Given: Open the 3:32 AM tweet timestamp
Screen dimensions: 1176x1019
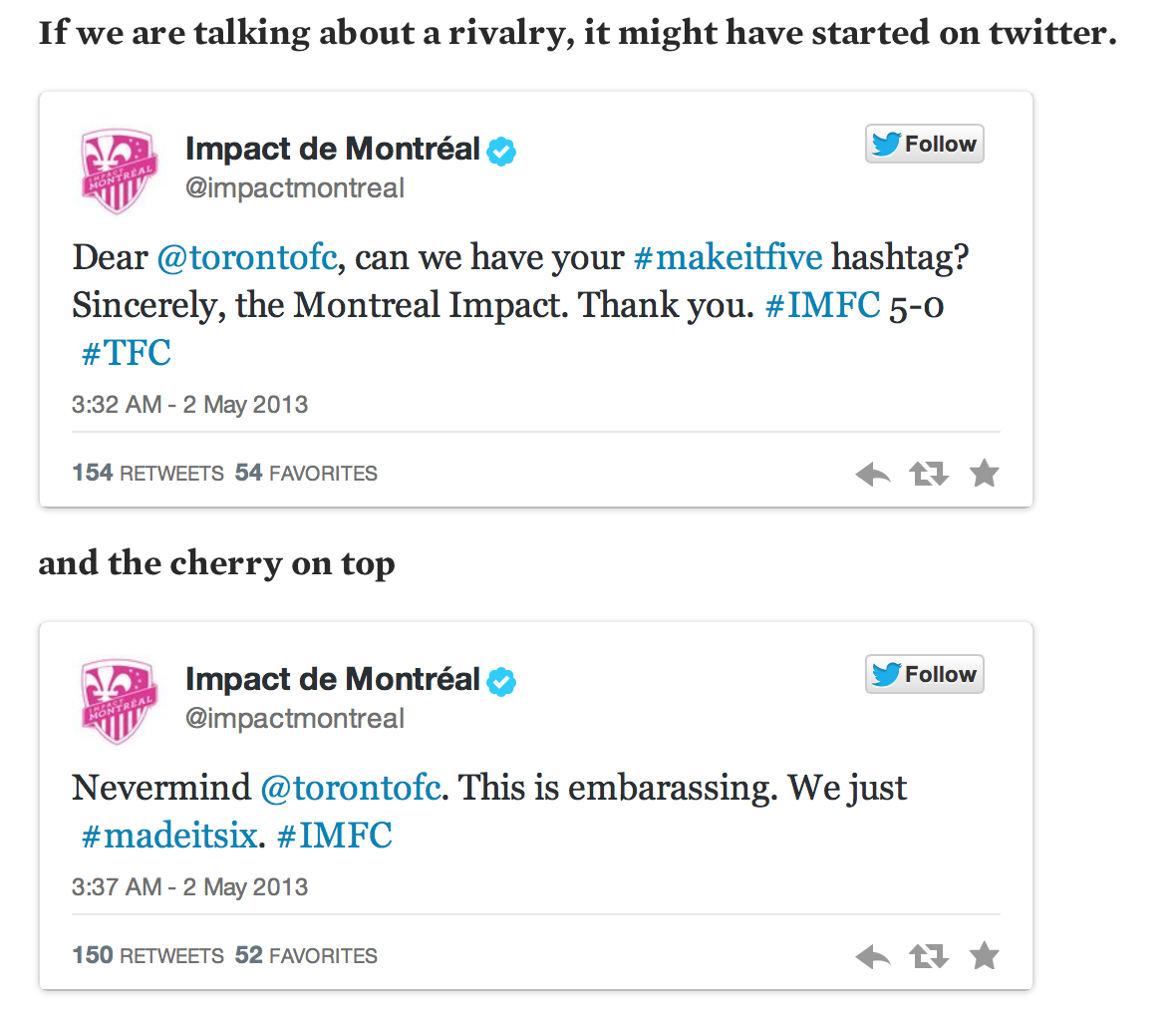Looking at the screenshot, I should tap(189, 405).
